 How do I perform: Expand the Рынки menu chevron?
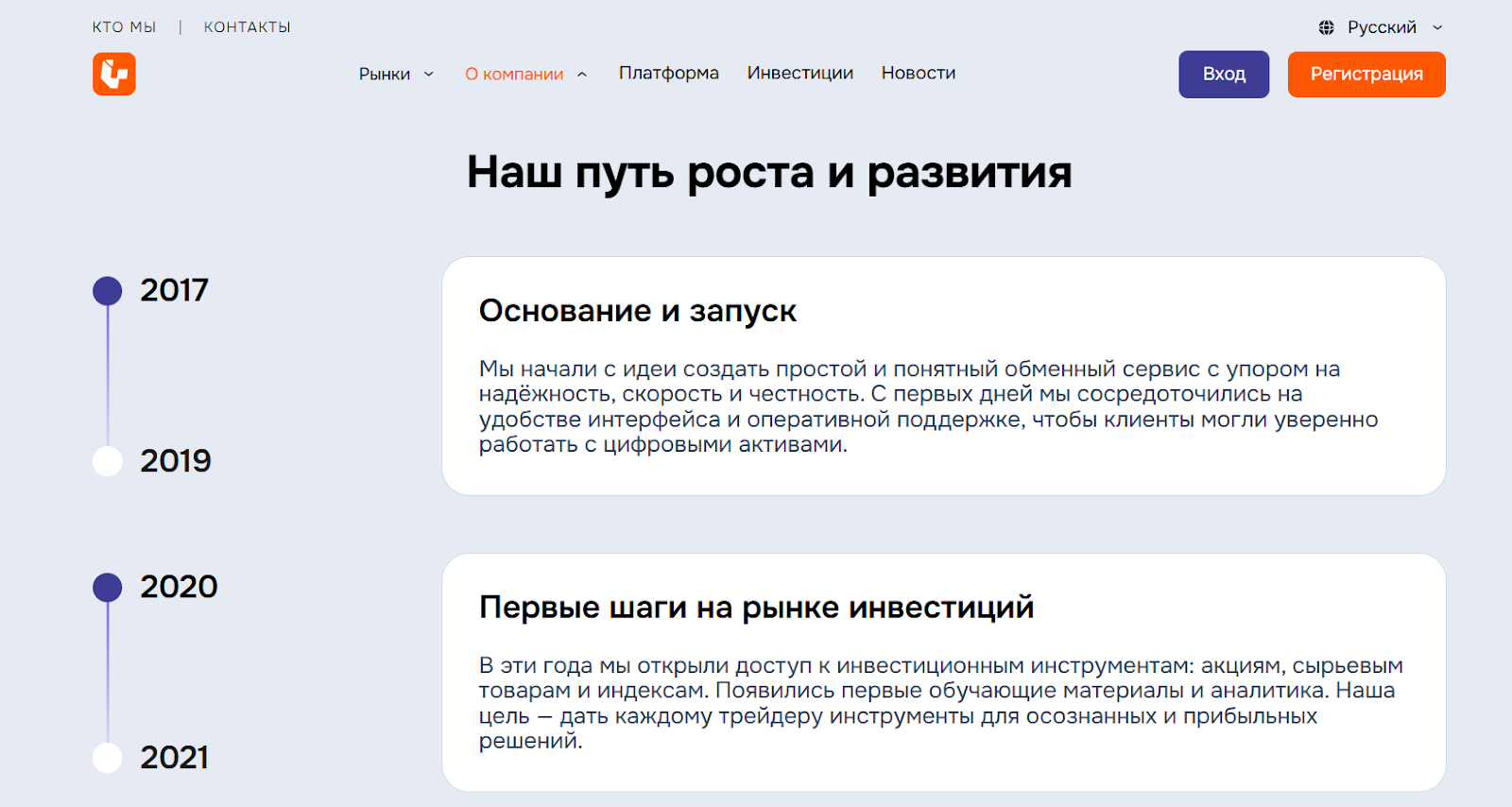point(429,75)
